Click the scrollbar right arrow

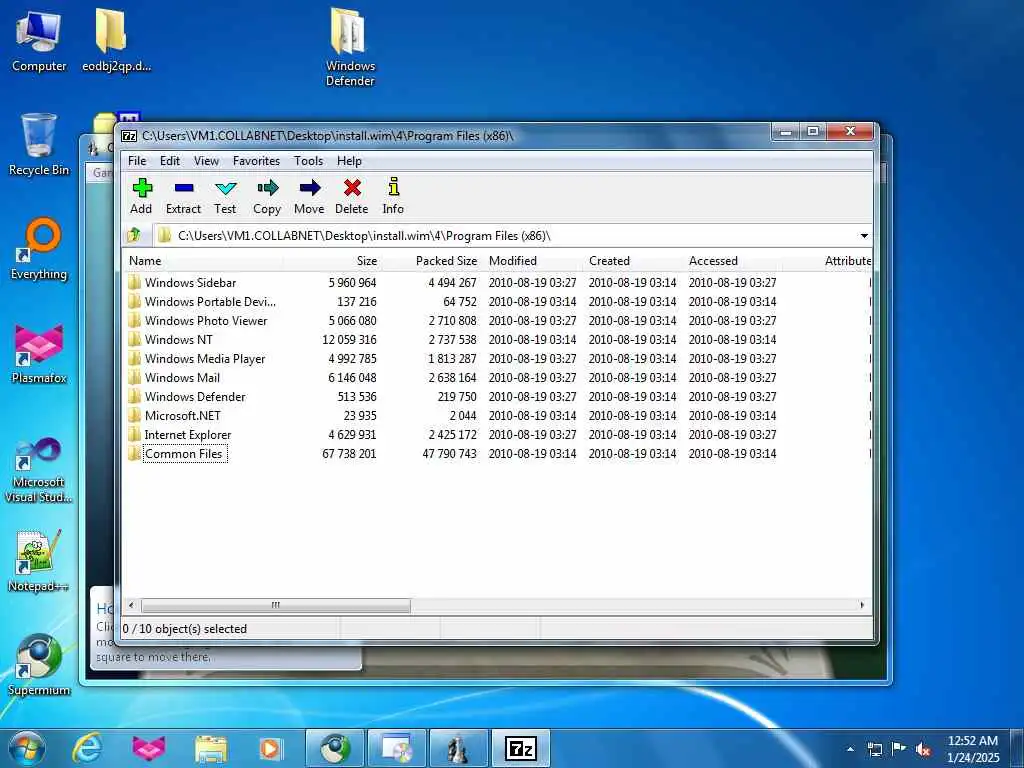pyautogui.click(x=862, y=605)
